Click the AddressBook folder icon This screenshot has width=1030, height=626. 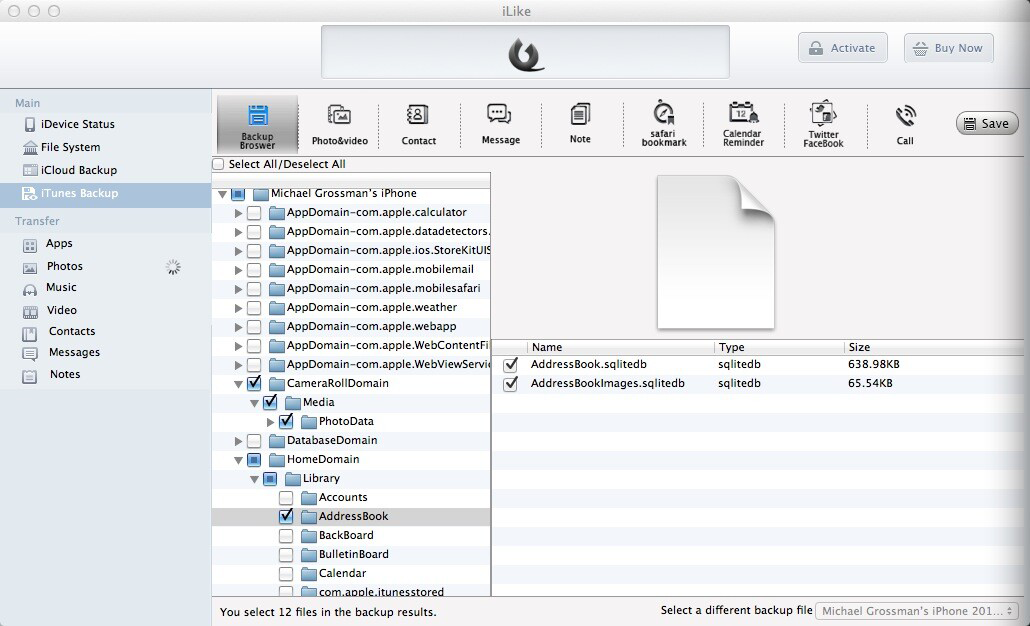click(309, 517)
